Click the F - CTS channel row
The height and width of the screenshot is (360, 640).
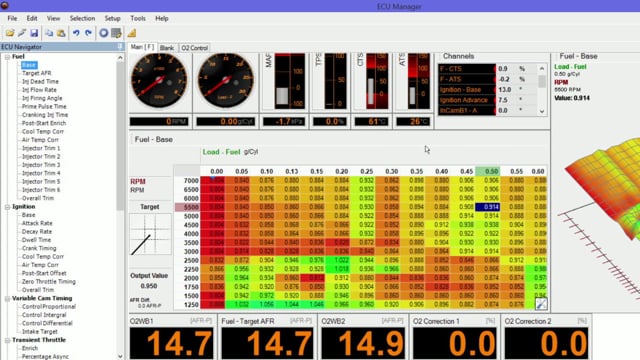coord(487,69)
